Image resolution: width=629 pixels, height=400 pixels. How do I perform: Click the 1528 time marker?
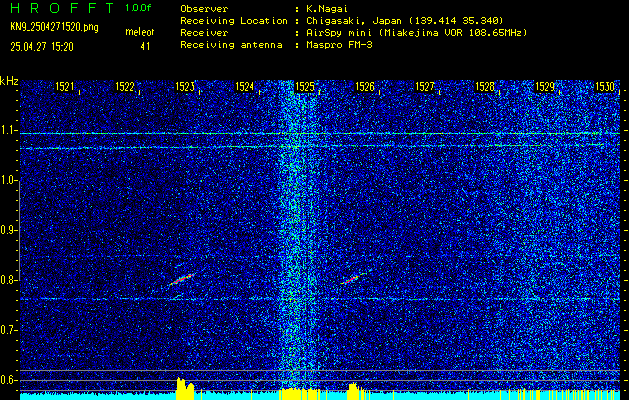485,87
